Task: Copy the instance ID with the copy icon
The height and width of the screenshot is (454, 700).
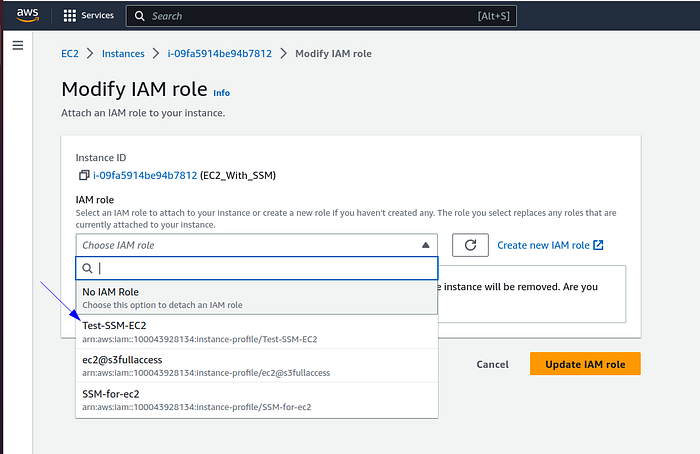Action: tap(83, 175)
